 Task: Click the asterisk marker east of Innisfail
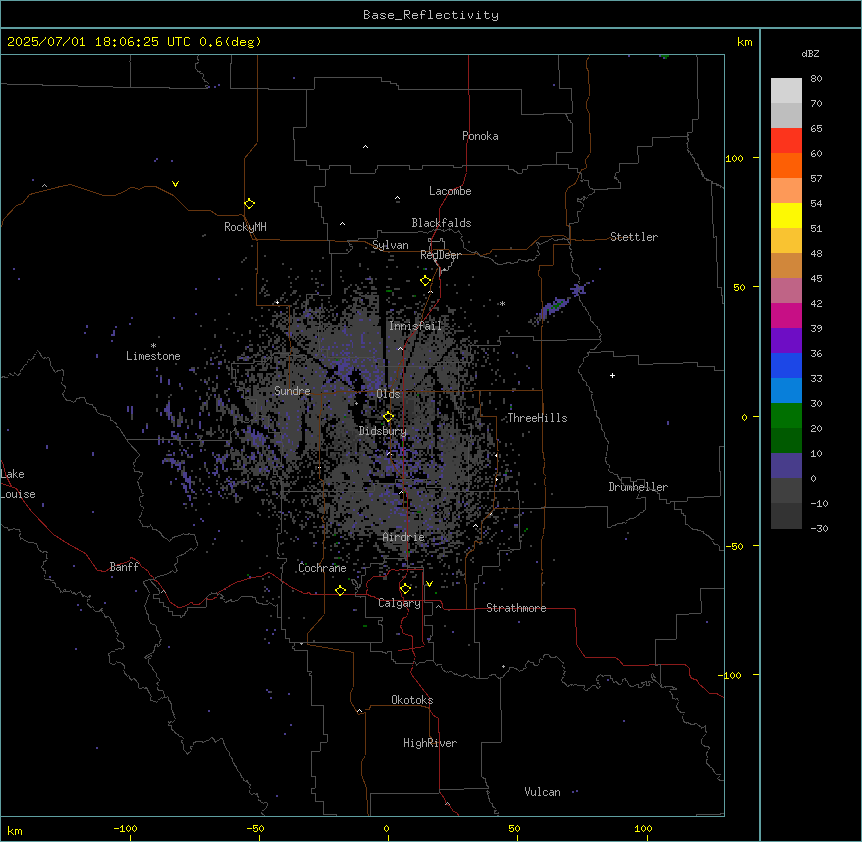(502, 303)
